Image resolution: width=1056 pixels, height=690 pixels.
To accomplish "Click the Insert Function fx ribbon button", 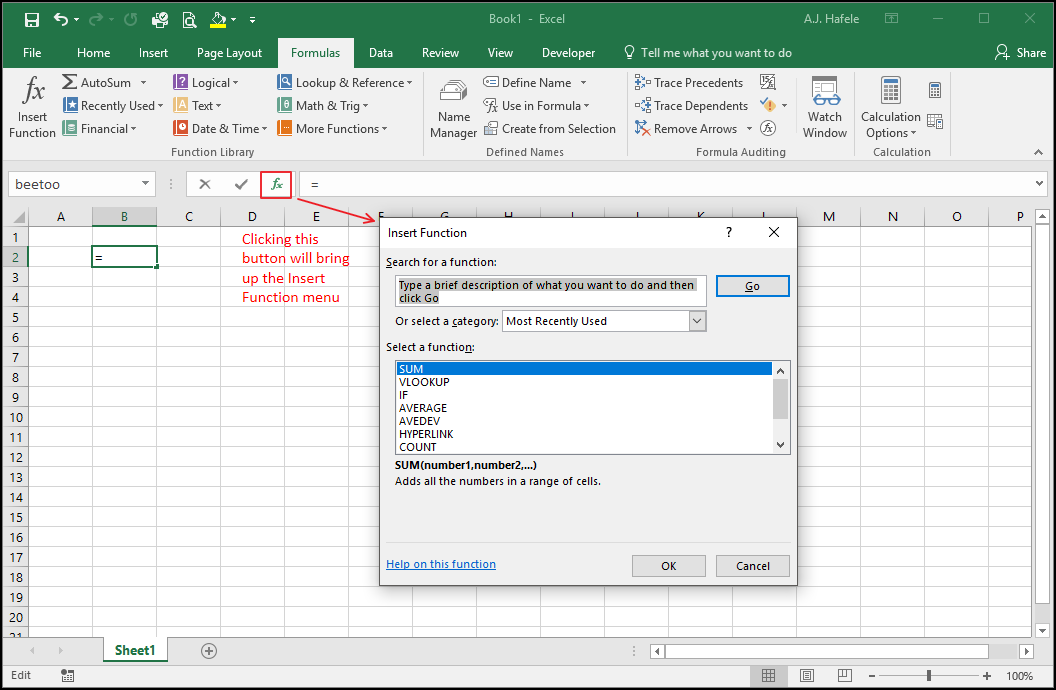I will coord(32,107).
